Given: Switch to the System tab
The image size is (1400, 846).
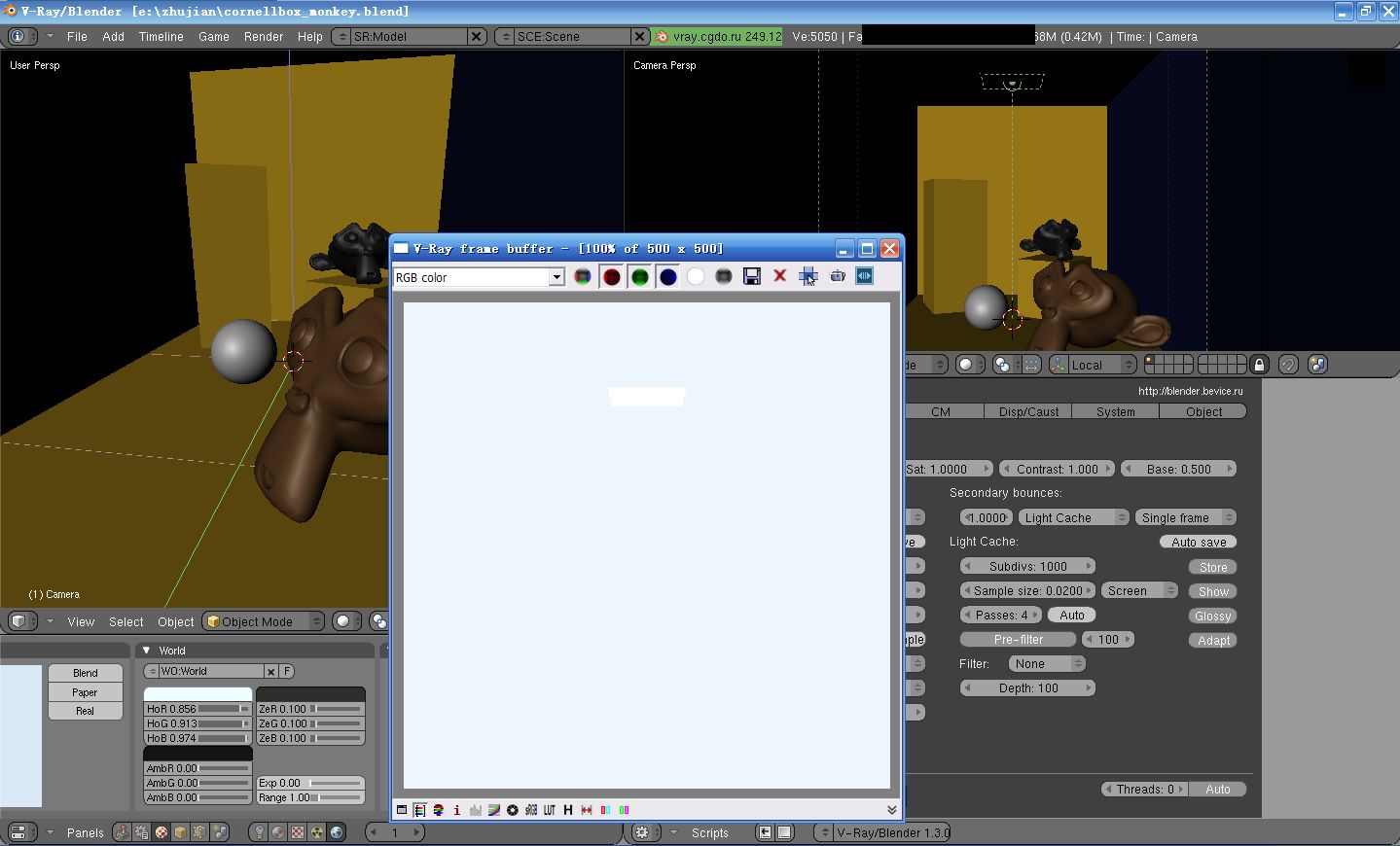Looking at the screenshot, I should 1115,412.
